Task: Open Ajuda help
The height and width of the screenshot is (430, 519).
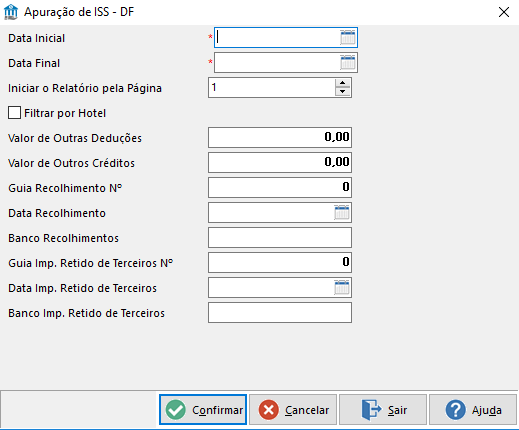Action: point(473,410)
